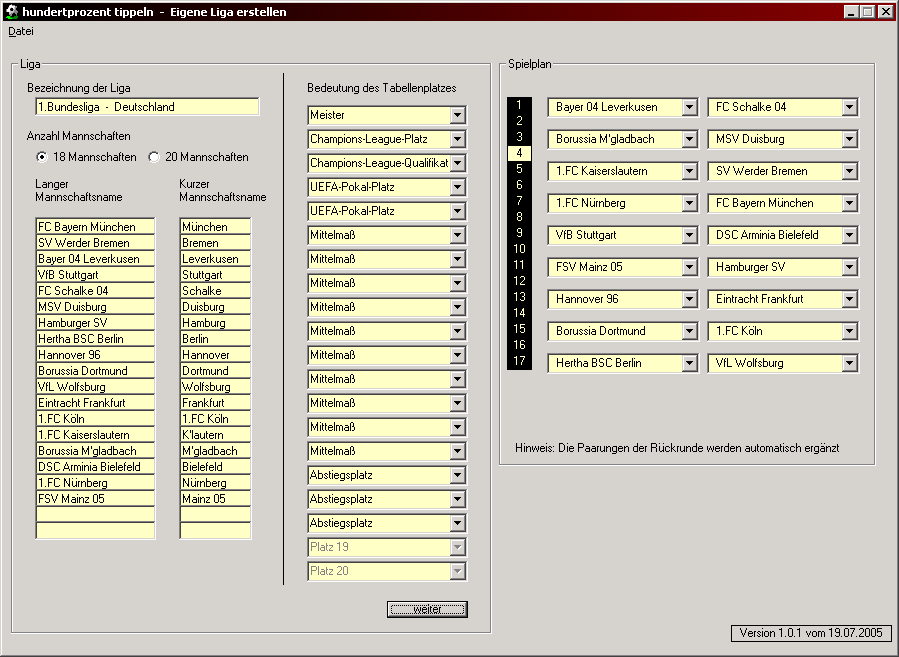
Task: Select matchday 4 in the Spielplan list
Action: tap(519, 153)
